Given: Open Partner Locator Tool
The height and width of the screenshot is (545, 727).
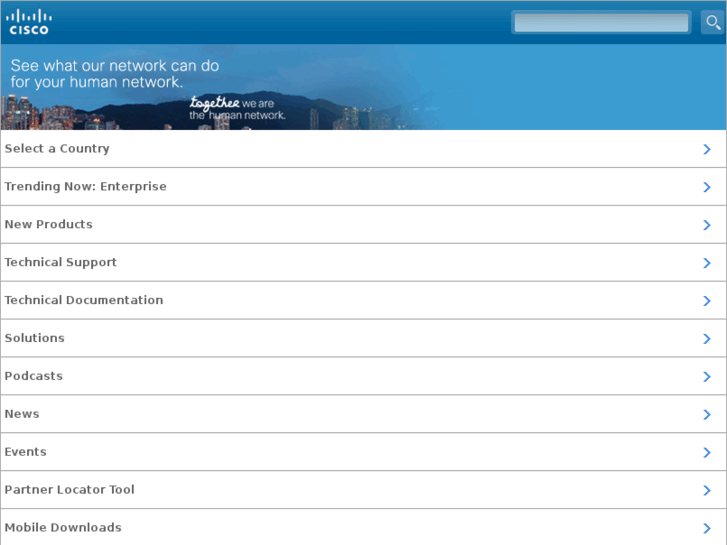Looking at the screenshot, I should (x=364, y=490).
